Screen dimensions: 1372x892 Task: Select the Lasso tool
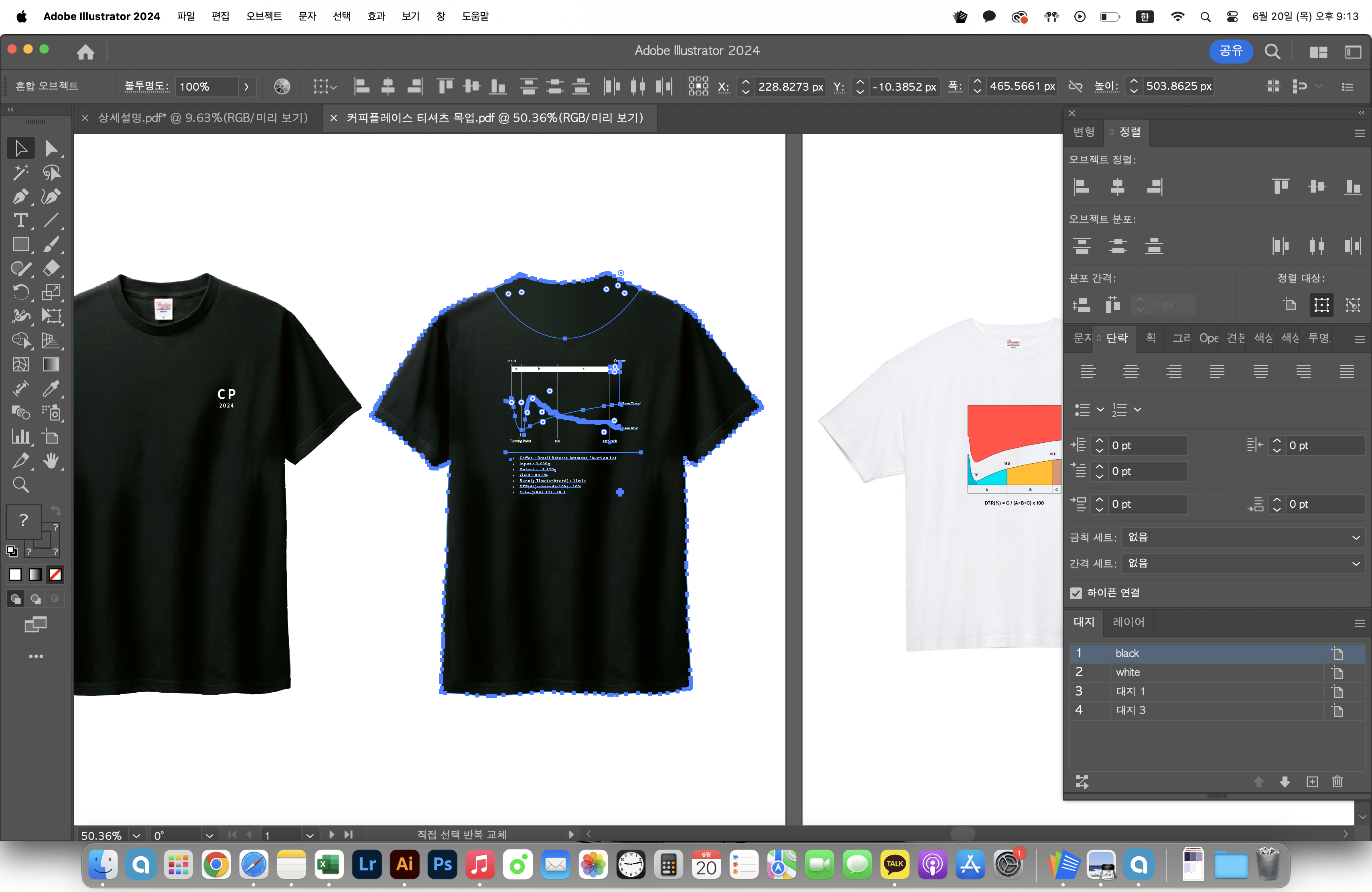click(x=51, y=172)
